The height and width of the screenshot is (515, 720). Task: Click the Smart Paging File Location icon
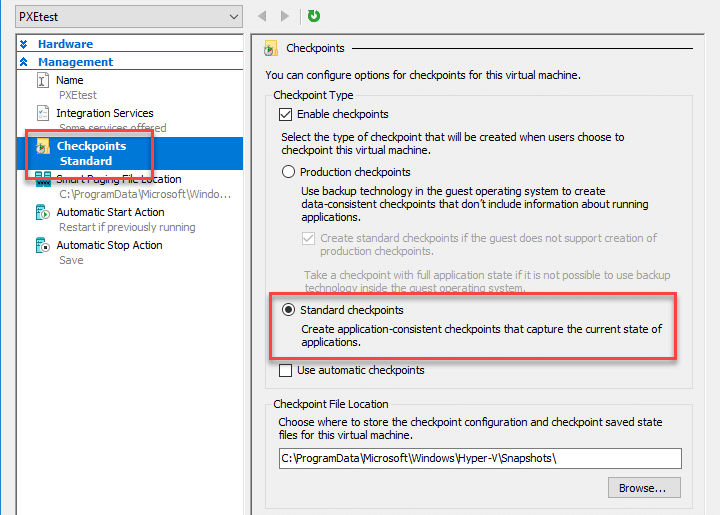pos(43,179)
